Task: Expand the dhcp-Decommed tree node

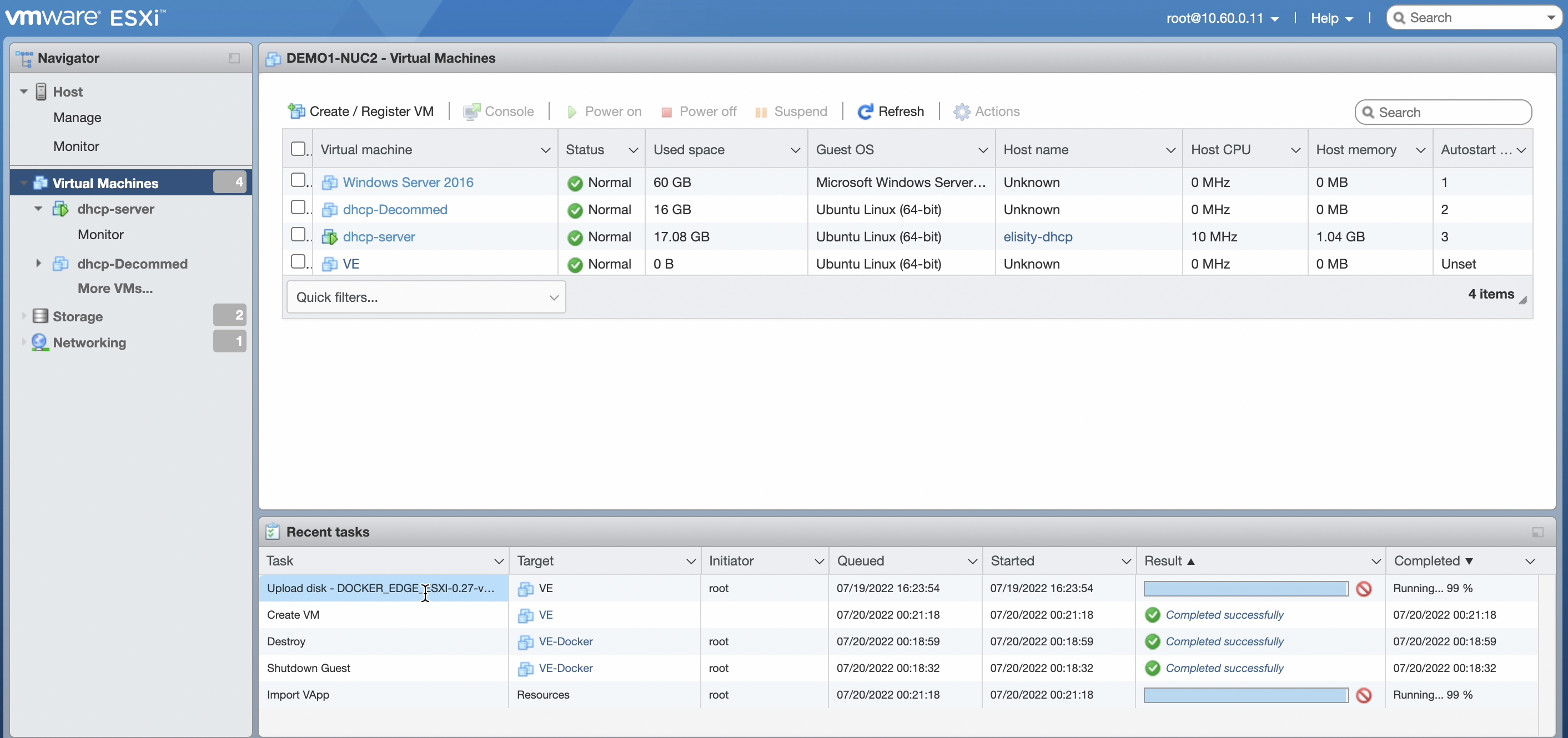Action: (x=38, y=264)
